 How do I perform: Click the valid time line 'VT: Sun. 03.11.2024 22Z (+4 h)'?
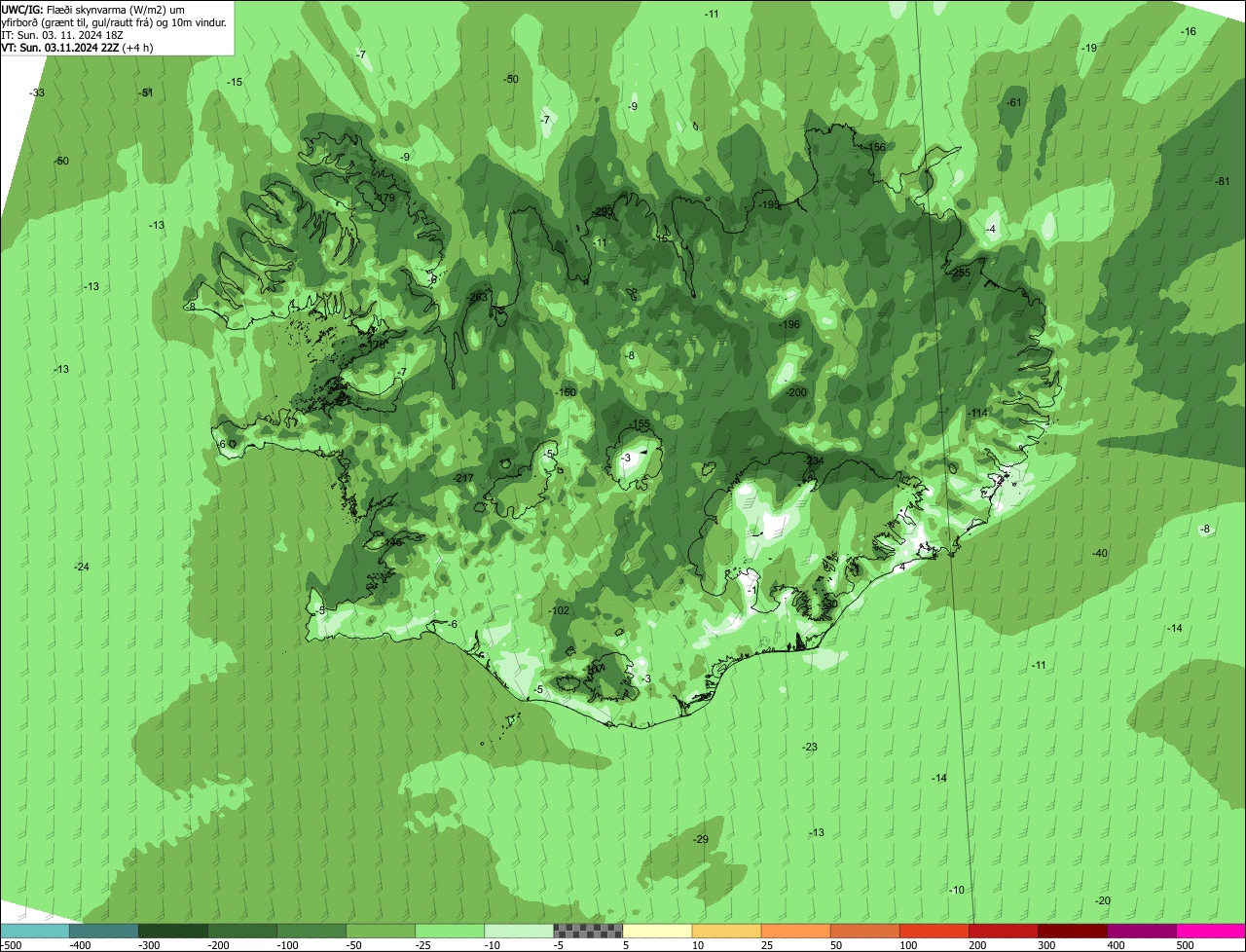[77, 47]
